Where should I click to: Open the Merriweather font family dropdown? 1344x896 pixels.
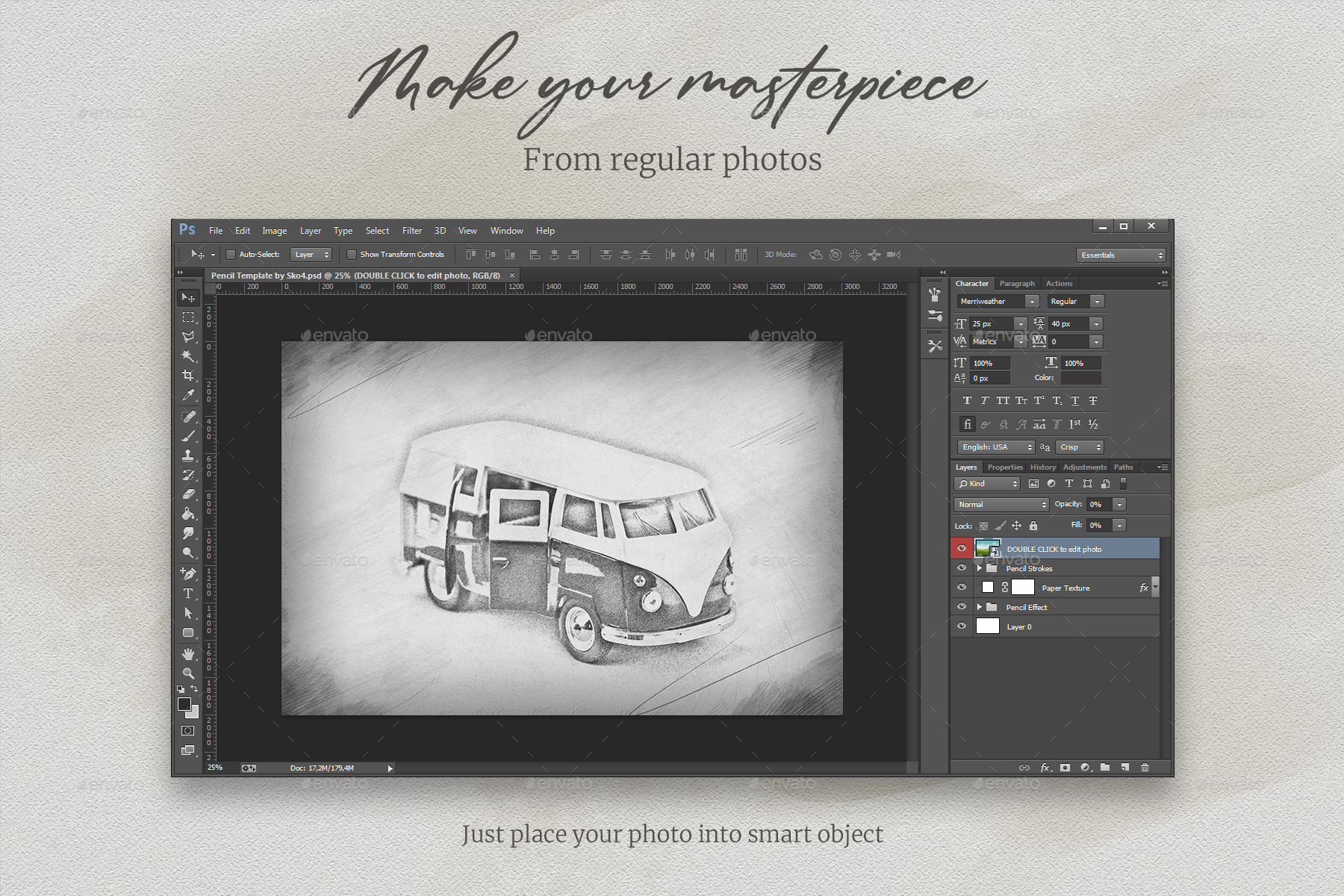[1031, 301]
